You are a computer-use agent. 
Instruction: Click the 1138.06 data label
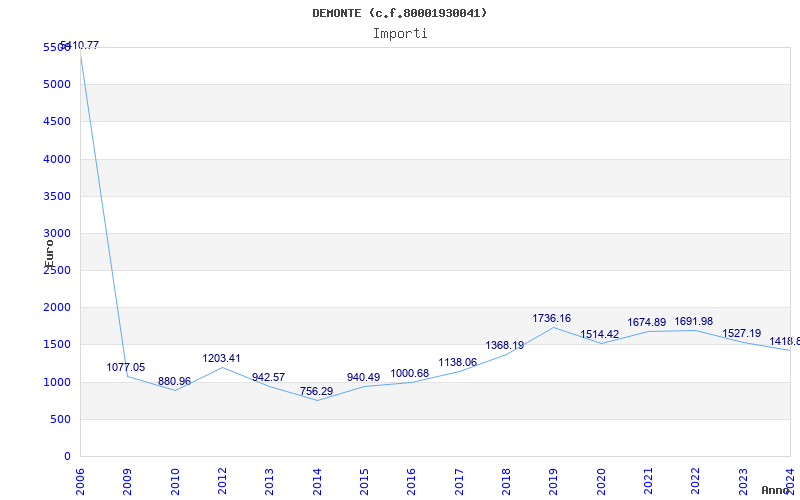coord(458,362)
